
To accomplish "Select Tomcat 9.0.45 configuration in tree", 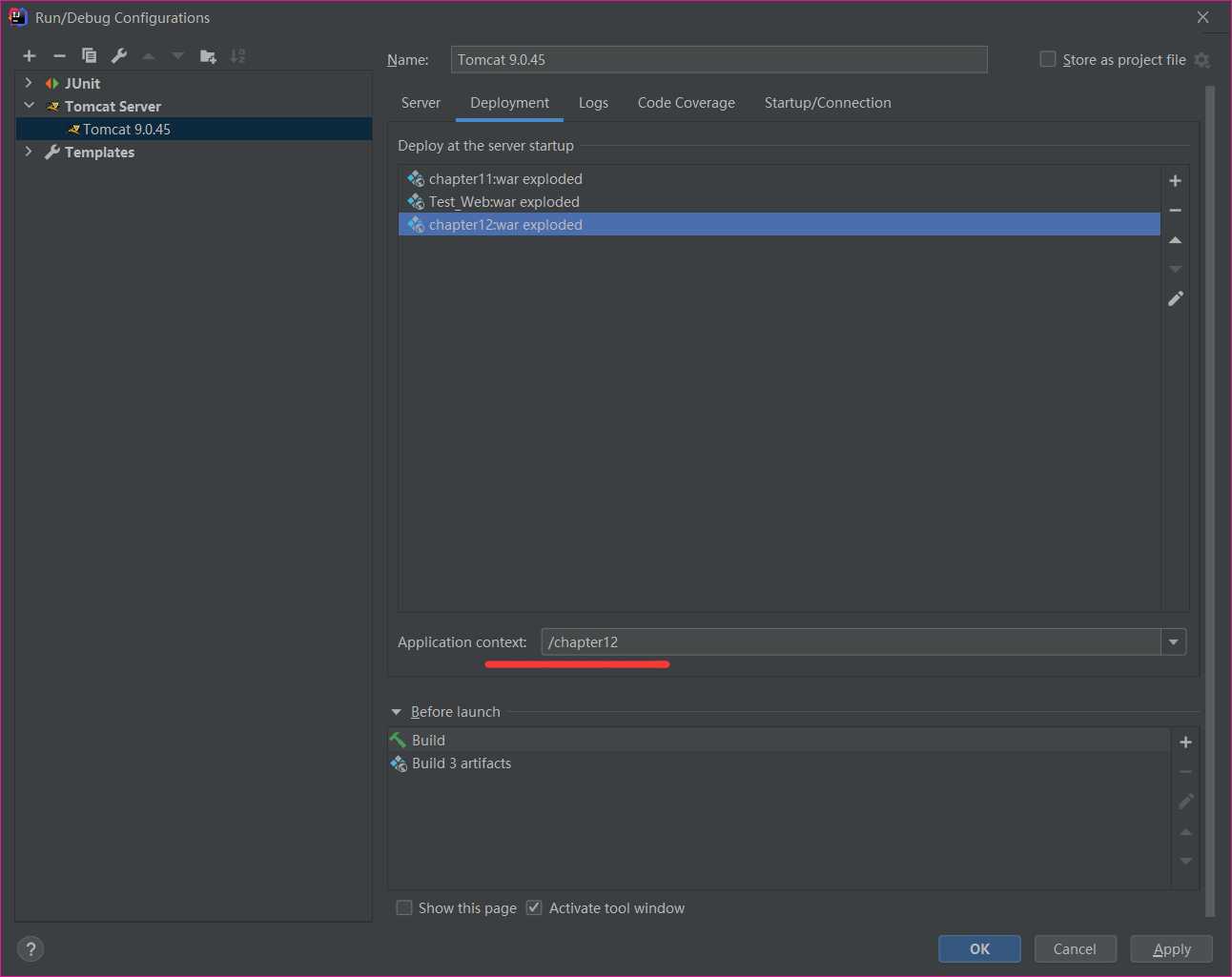I will [x=194, y=129].
